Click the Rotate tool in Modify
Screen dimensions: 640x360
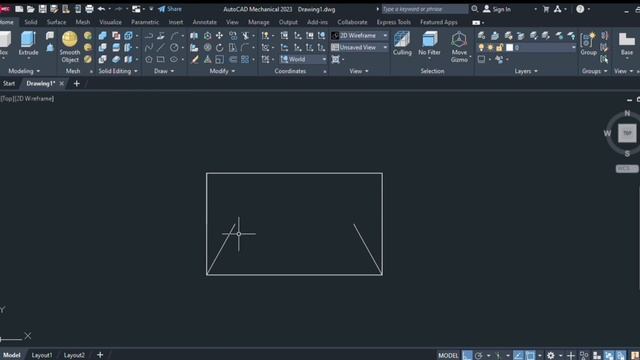[x=219, y=48]
